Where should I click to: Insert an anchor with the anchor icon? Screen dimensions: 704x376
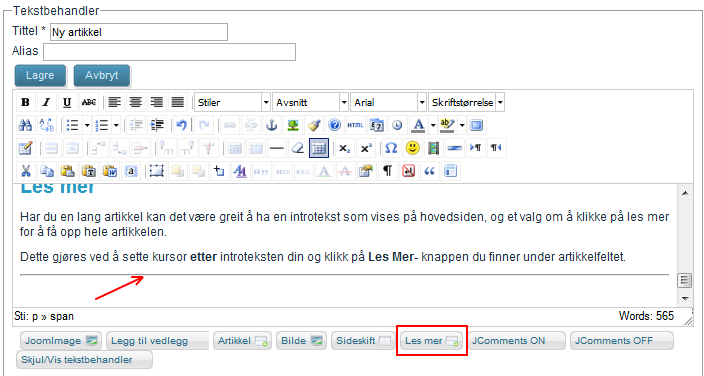(272, 125)
